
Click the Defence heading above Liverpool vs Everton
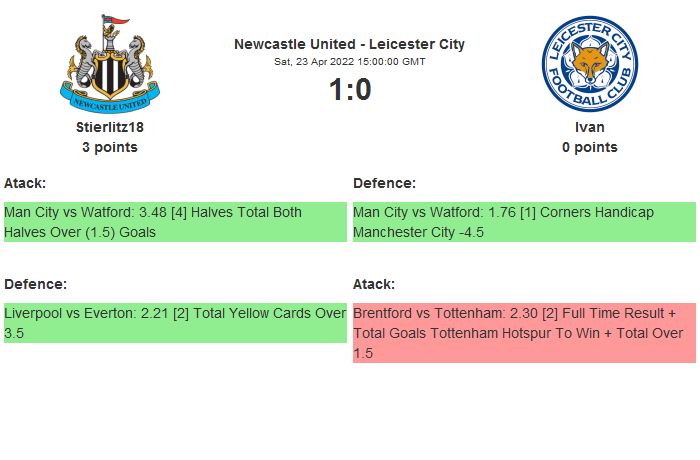point(35,284)
